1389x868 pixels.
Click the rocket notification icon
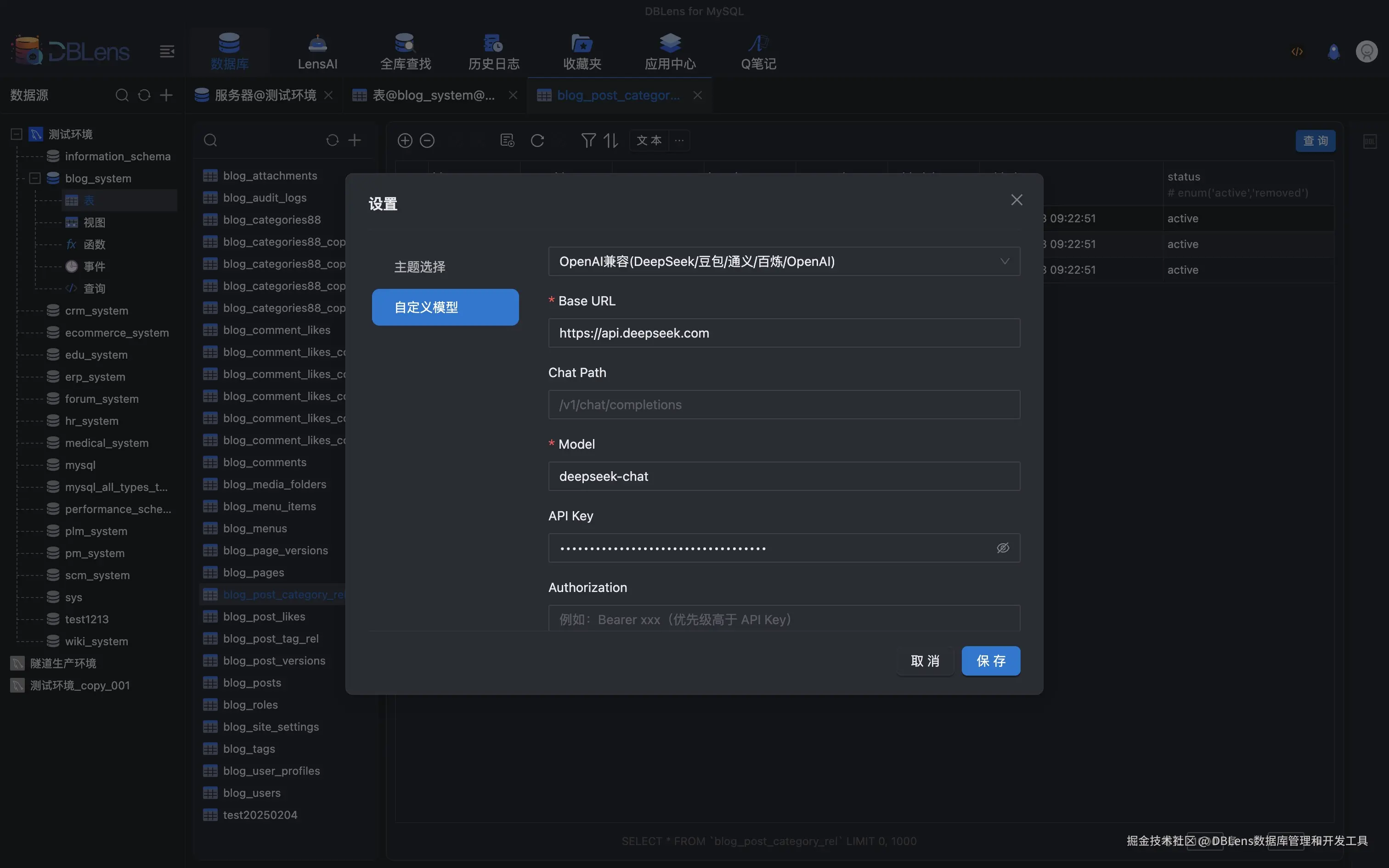pos(1333,51)
